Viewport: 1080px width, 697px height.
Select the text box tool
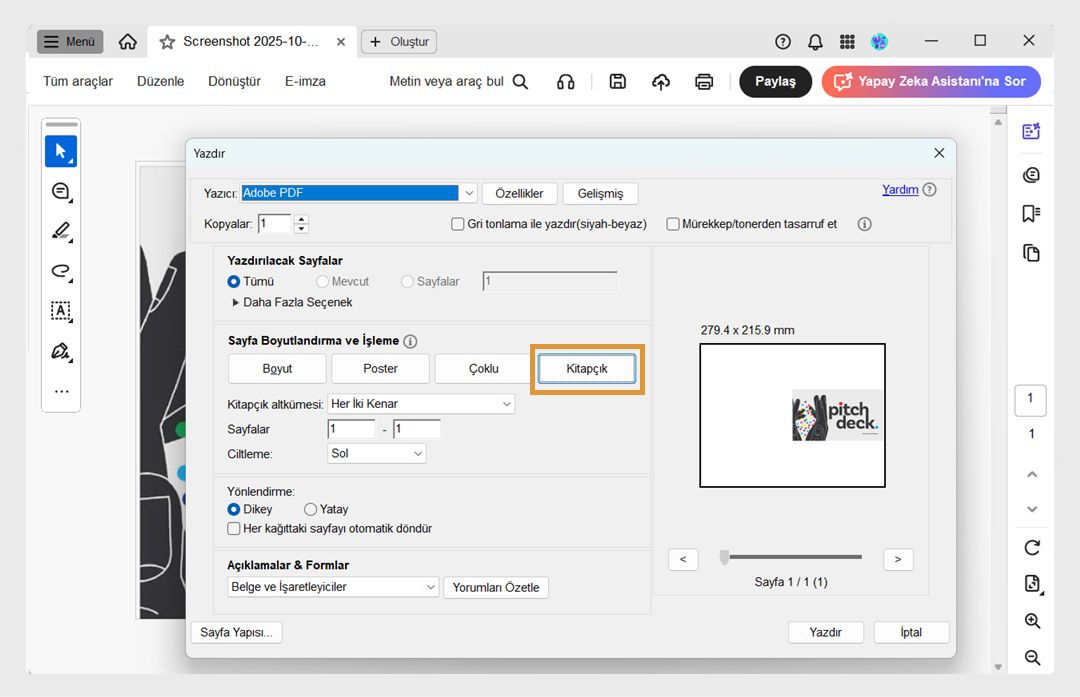click(x=61, y=311)
